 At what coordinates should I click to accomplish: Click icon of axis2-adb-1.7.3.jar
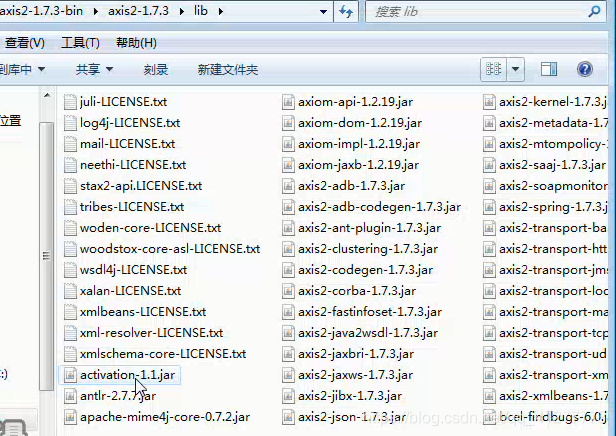288,186
